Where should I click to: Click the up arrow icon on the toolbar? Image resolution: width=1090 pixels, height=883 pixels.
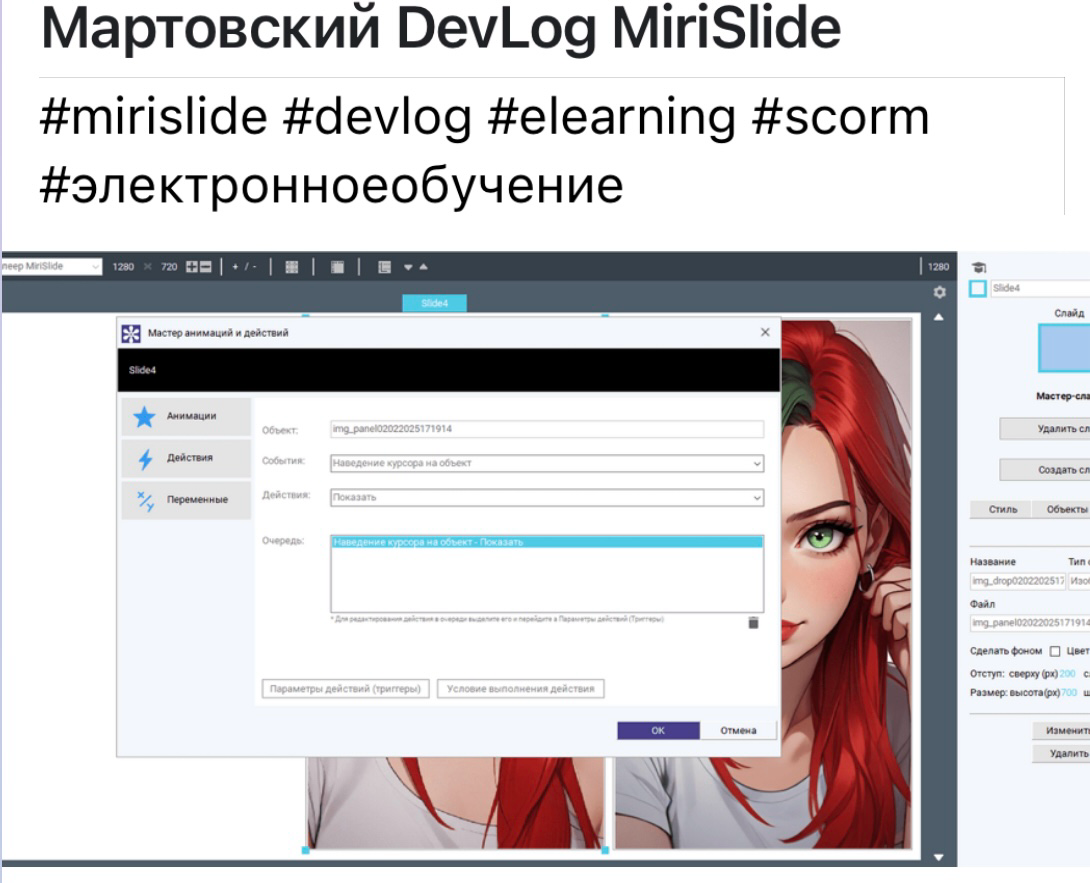[424, 266]
